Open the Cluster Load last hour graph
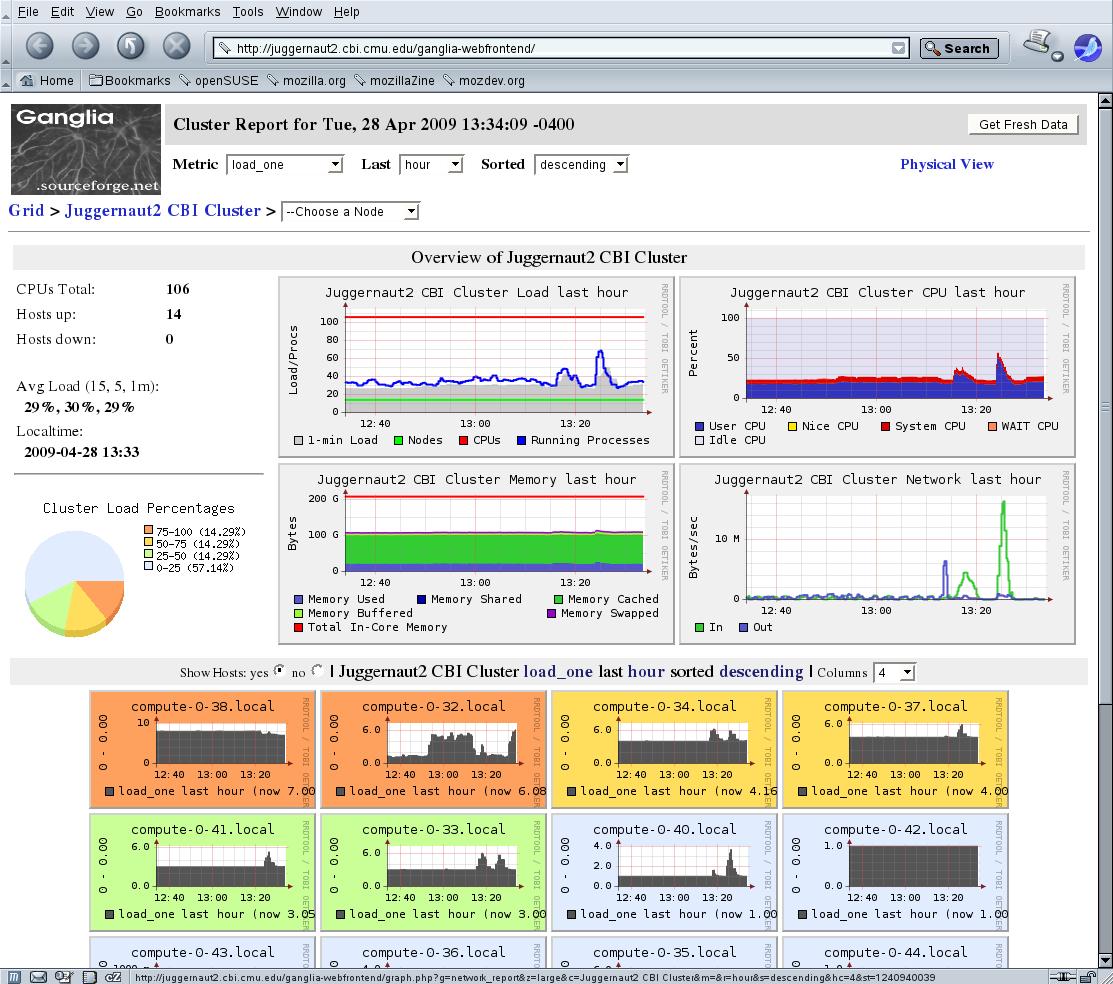The image size is (1113, 984). click(476, 367)
